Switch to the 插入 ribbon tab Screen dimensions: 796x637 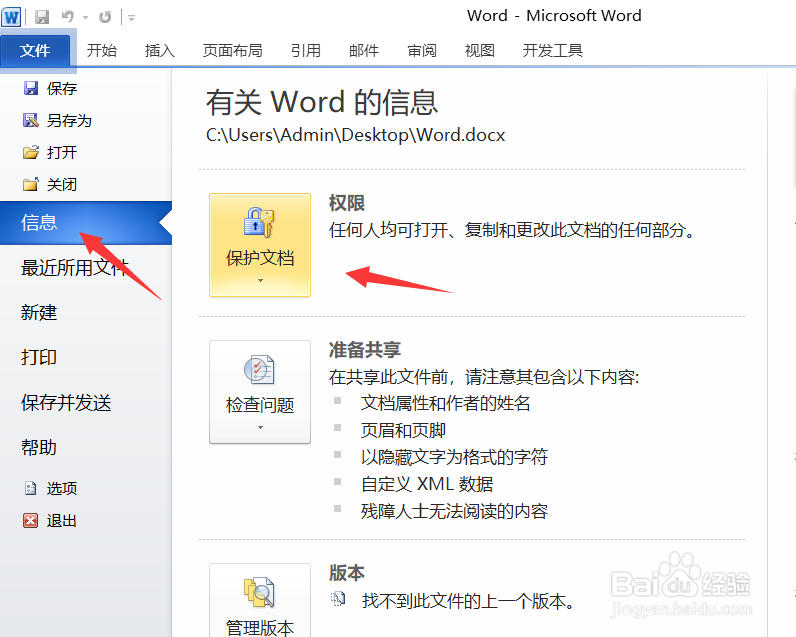click(159, 50)
